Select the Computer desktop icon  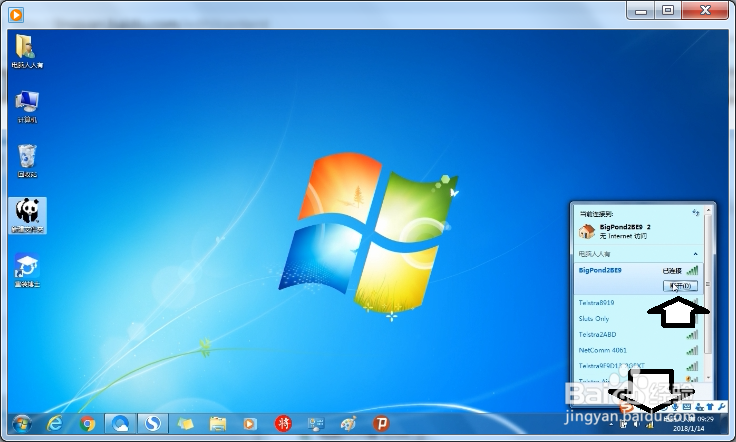click(27, 107)
